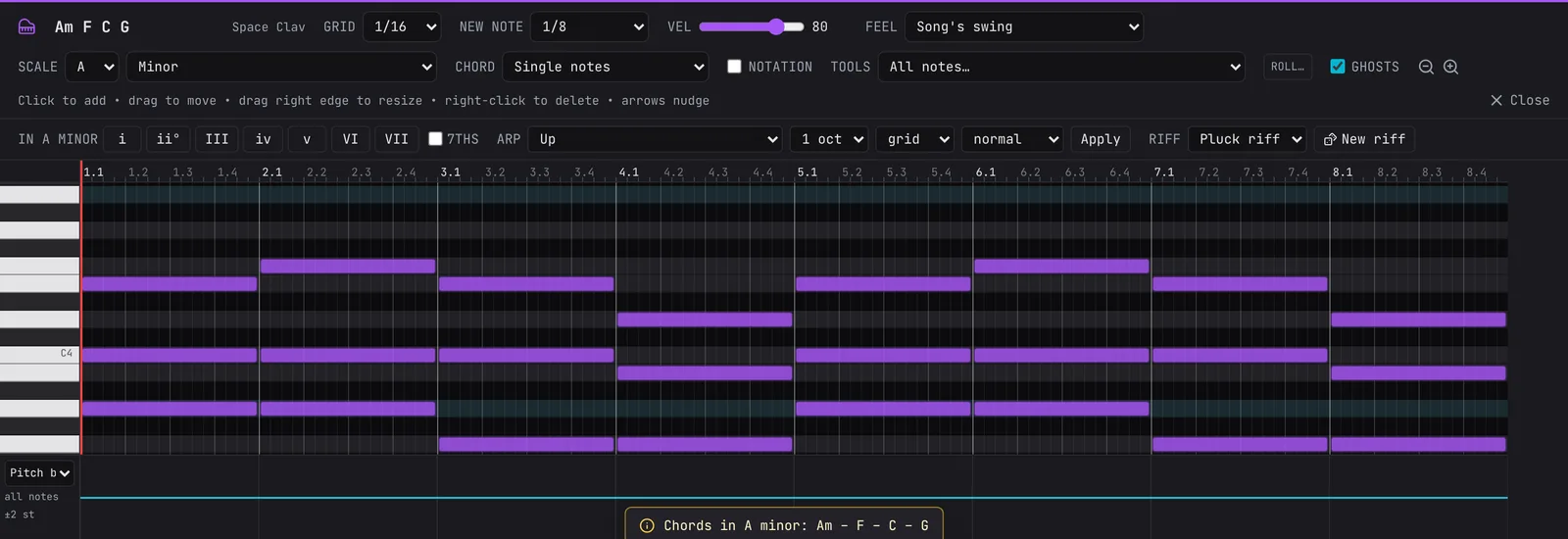Click the ruler at beat 4.2
1568x539 pixels.
(x=673, y=172)
